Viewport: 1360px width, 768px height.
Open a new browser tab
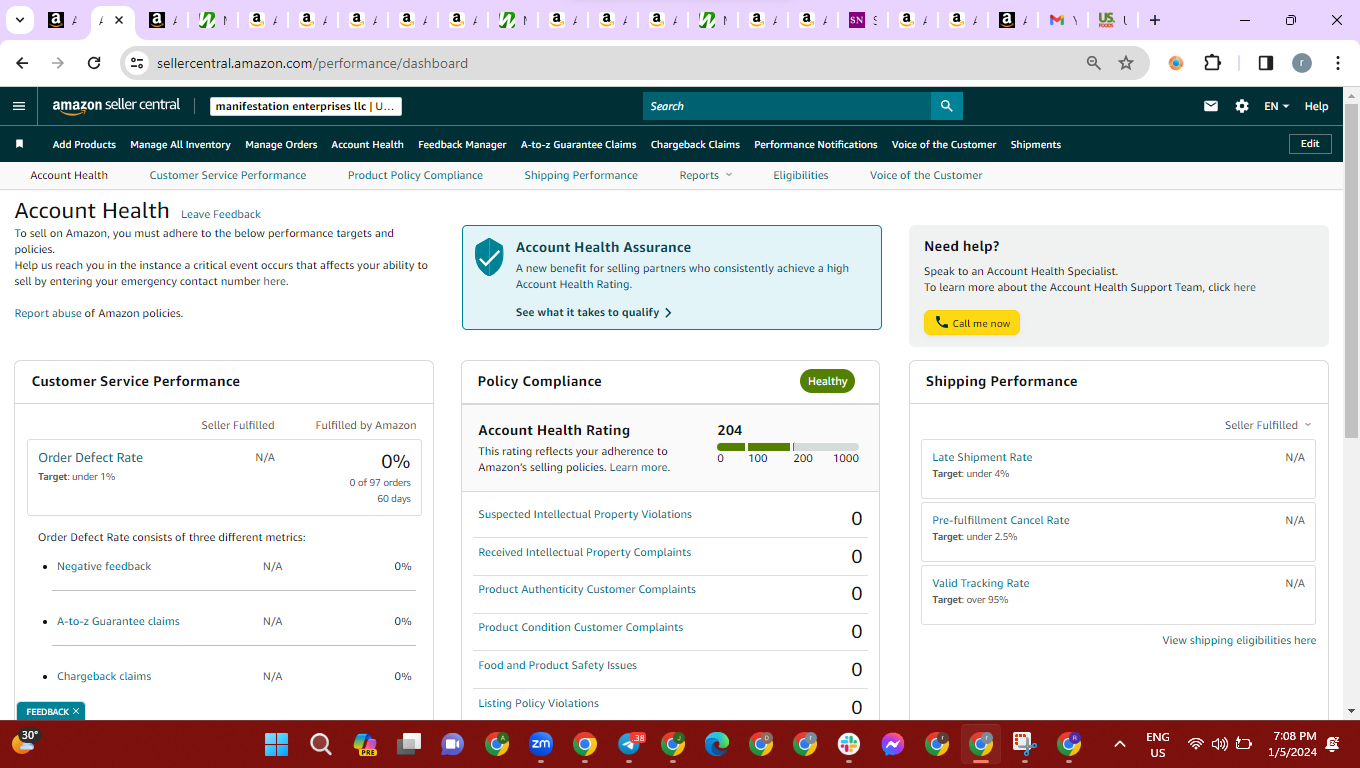tap(1155, 20)
